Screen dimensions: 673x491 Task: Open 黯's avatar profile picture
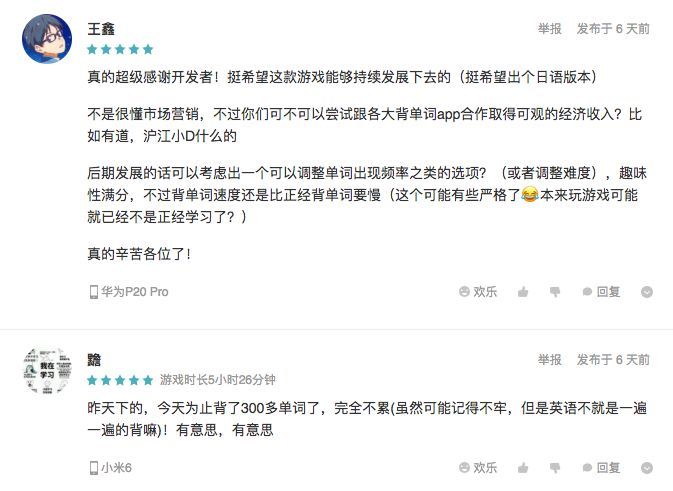[46, 370]
